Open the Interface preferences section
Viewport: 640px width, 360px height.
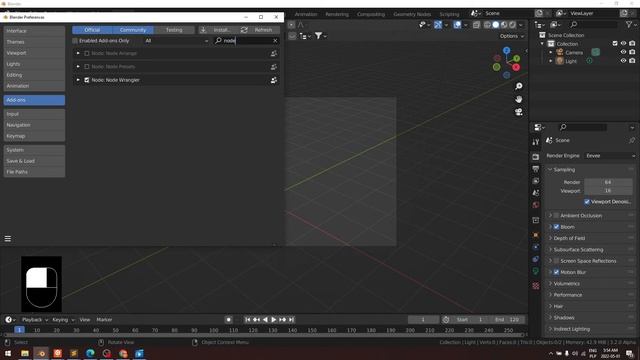pos(34,31)
